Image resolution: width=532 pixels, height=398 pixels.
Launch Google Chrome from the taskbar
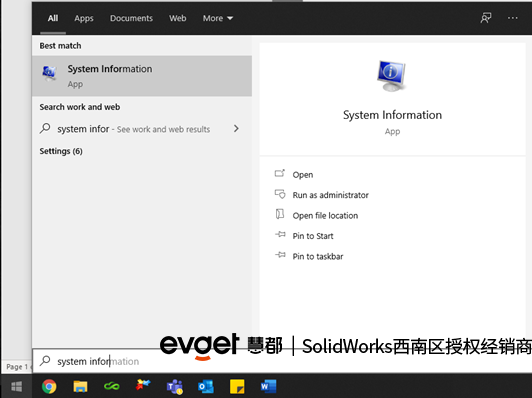[x=49, y=386]
